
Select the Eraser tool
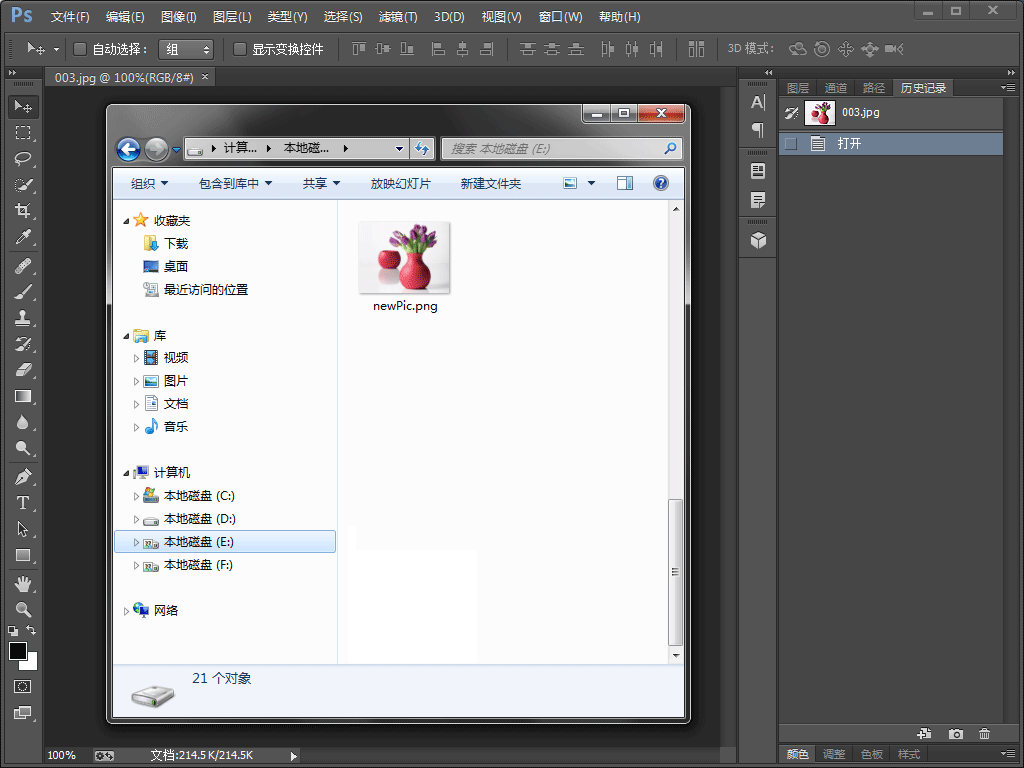pos(23,370)
